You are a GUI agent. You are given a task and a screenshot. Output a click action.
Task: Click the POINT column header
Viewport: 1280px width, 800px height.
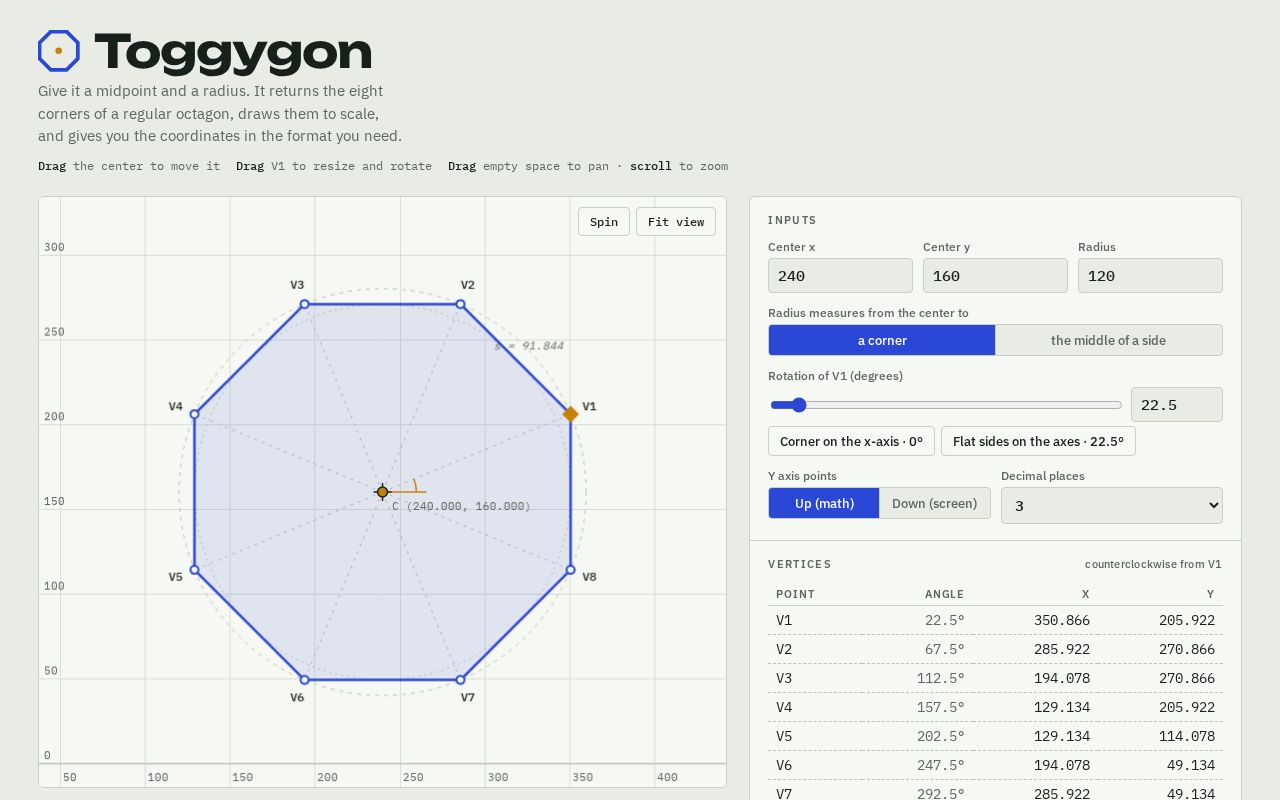pyautogui.click(x=796, y=594)
